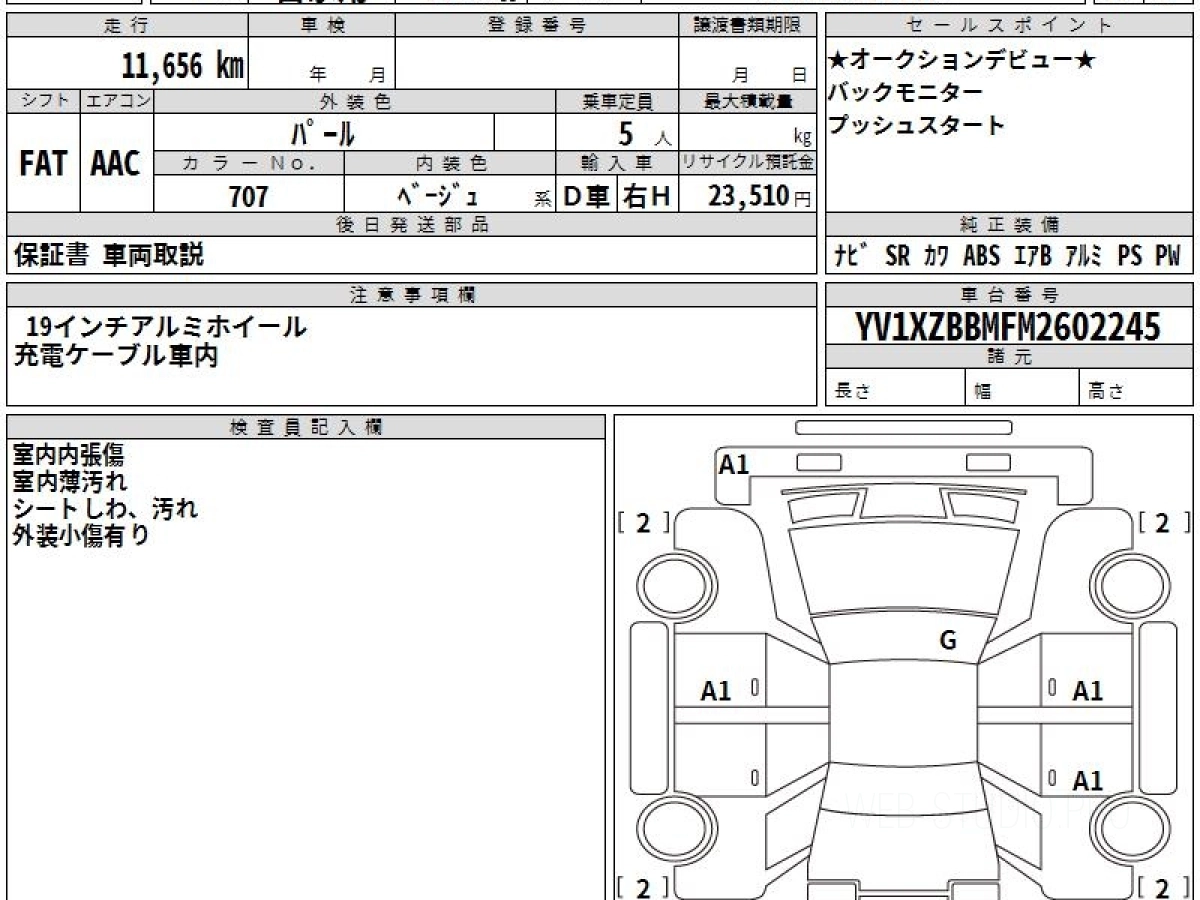Click the プッシュスタート sales point
This screenshot has height=900, width=1200.
tap(916, 126)
